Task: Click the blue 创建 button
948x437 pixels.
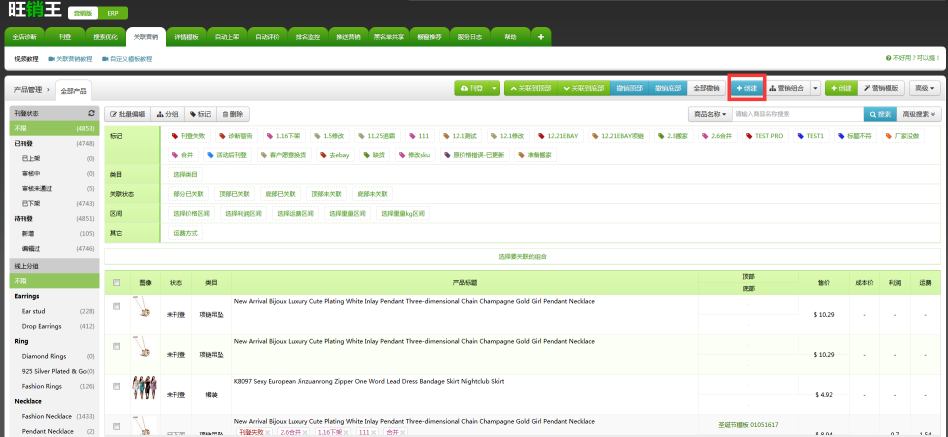Action: [x=746, y=88]
